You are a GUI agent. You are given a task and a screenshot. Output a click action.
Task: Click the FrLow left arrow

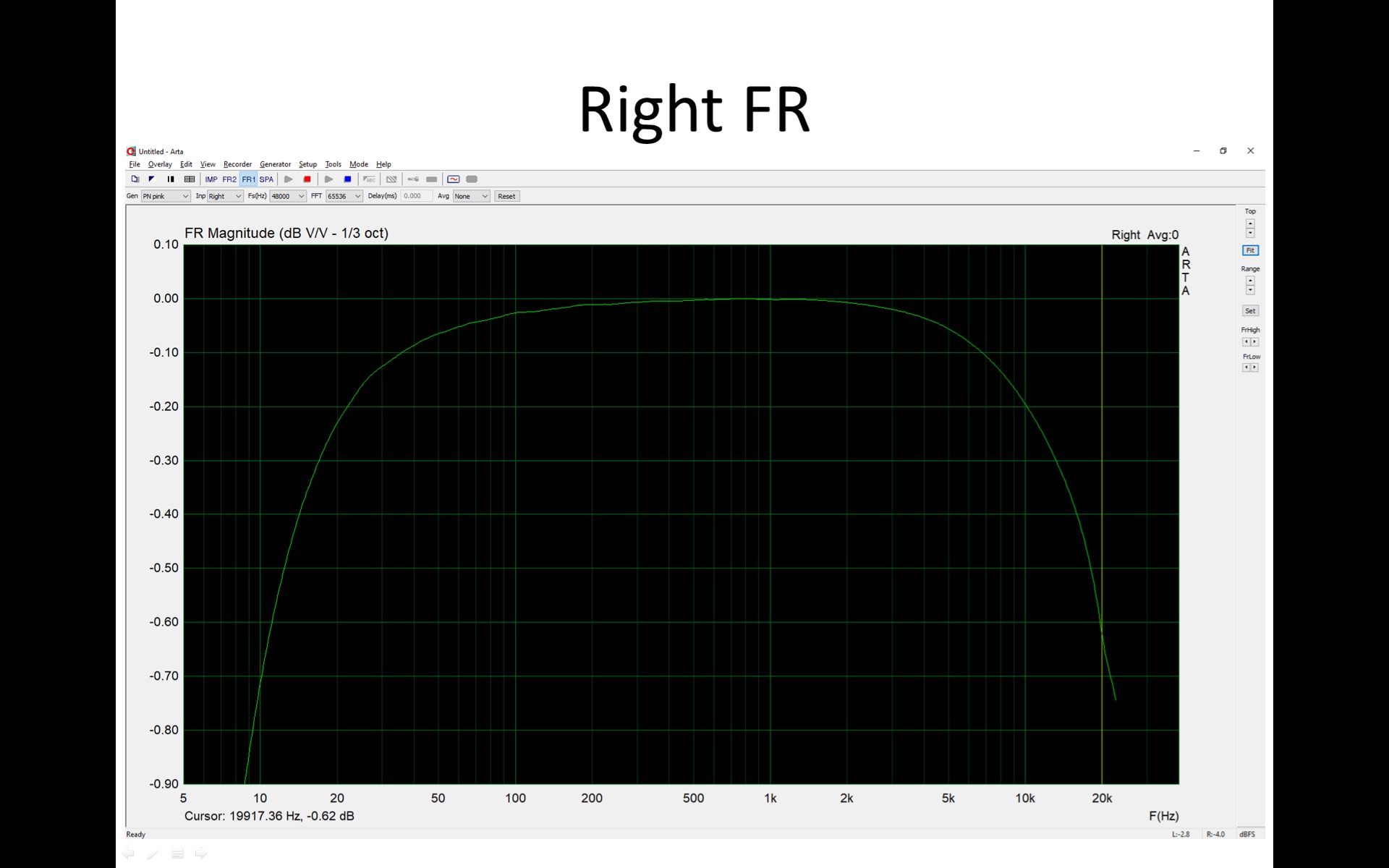[x=1246, y=367]
